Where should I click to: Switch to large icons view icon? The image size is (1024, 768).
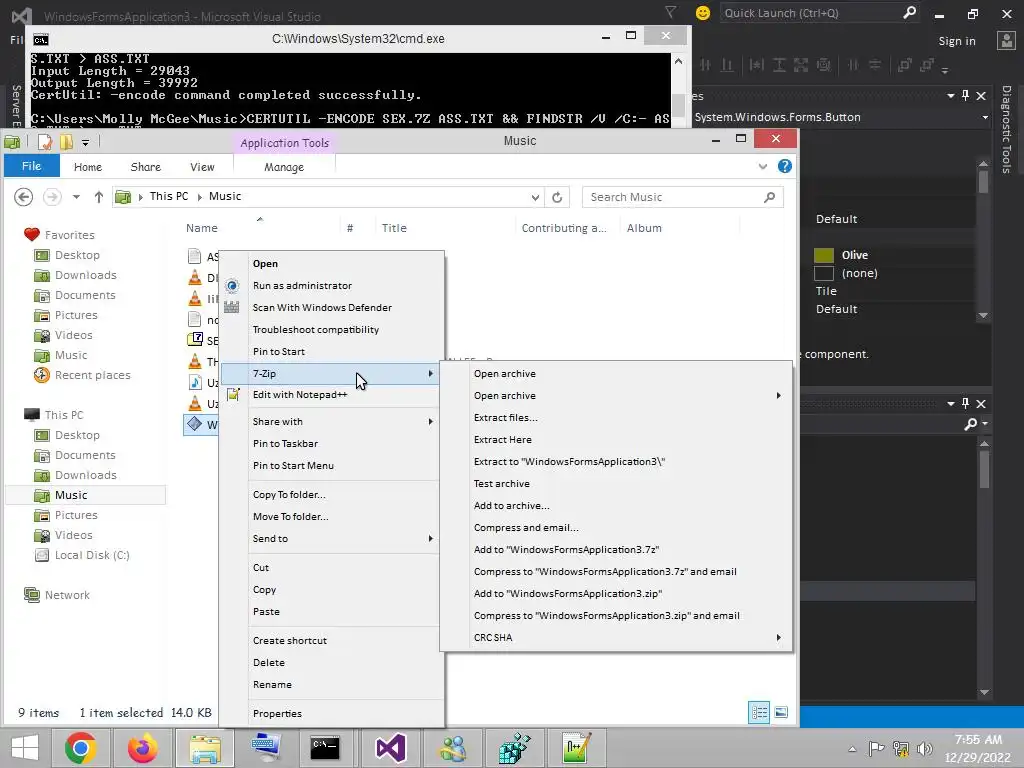(x=781, y=712)
